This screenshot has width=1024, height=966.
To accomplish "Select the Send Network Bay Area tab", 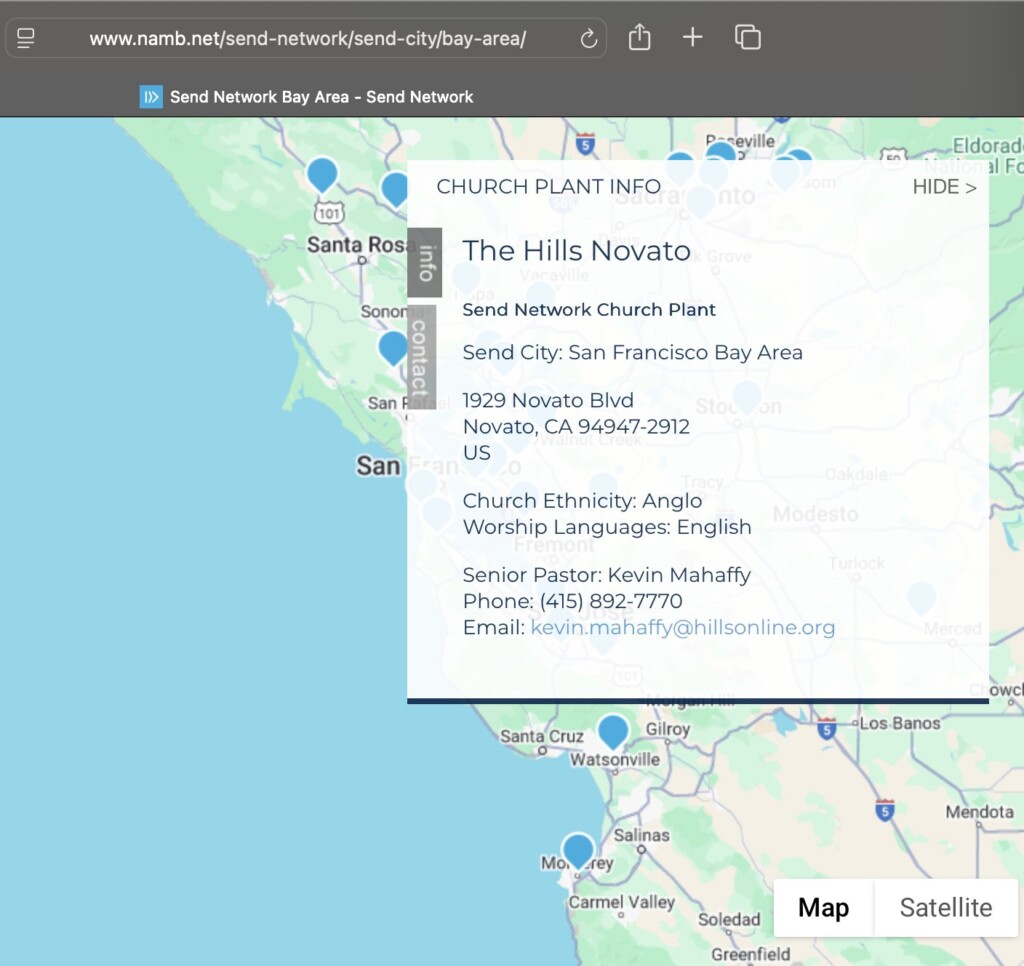I will (x=307, y=97).
